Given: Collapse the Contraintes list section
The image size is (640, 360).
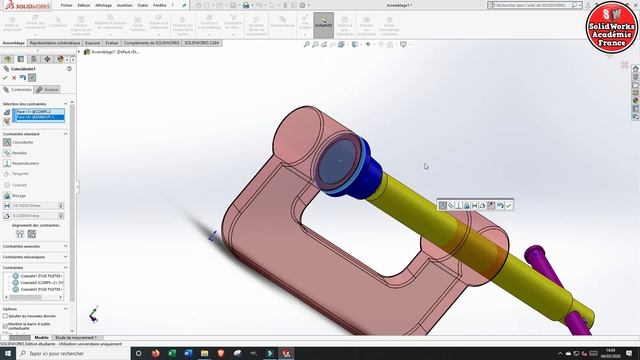Looking at the screenshot, I should click(66, 267).
